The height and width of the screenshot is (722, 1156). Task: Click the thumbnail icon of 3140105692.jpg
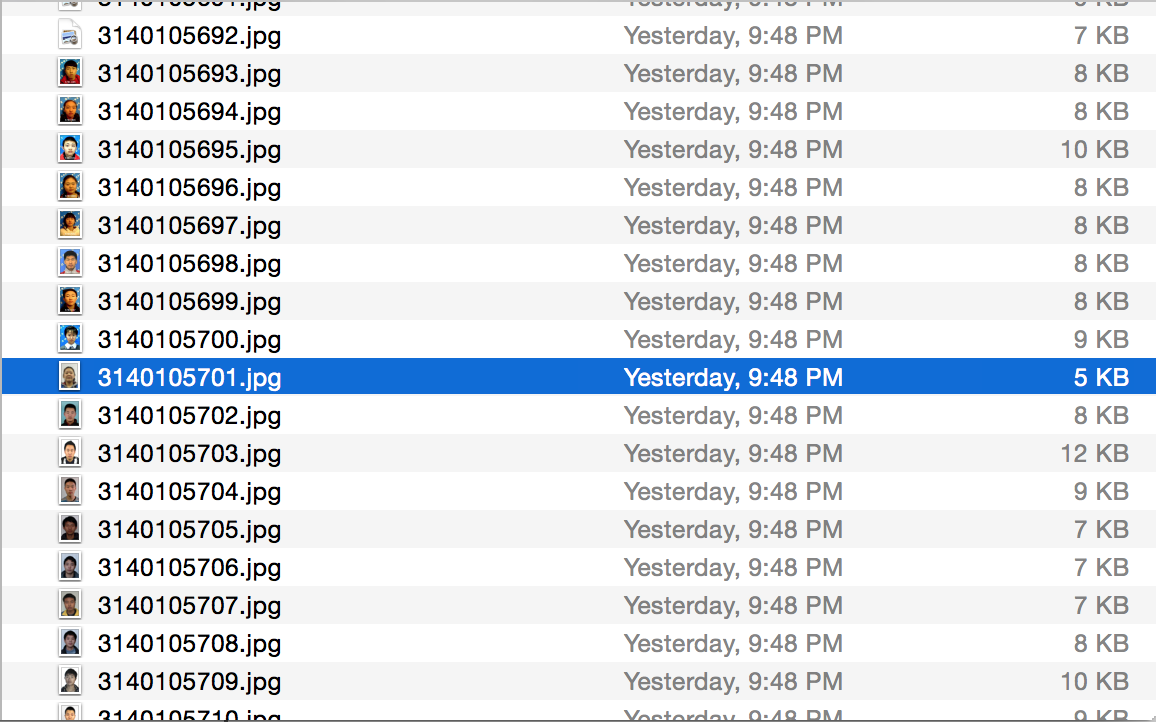[70, 35]
